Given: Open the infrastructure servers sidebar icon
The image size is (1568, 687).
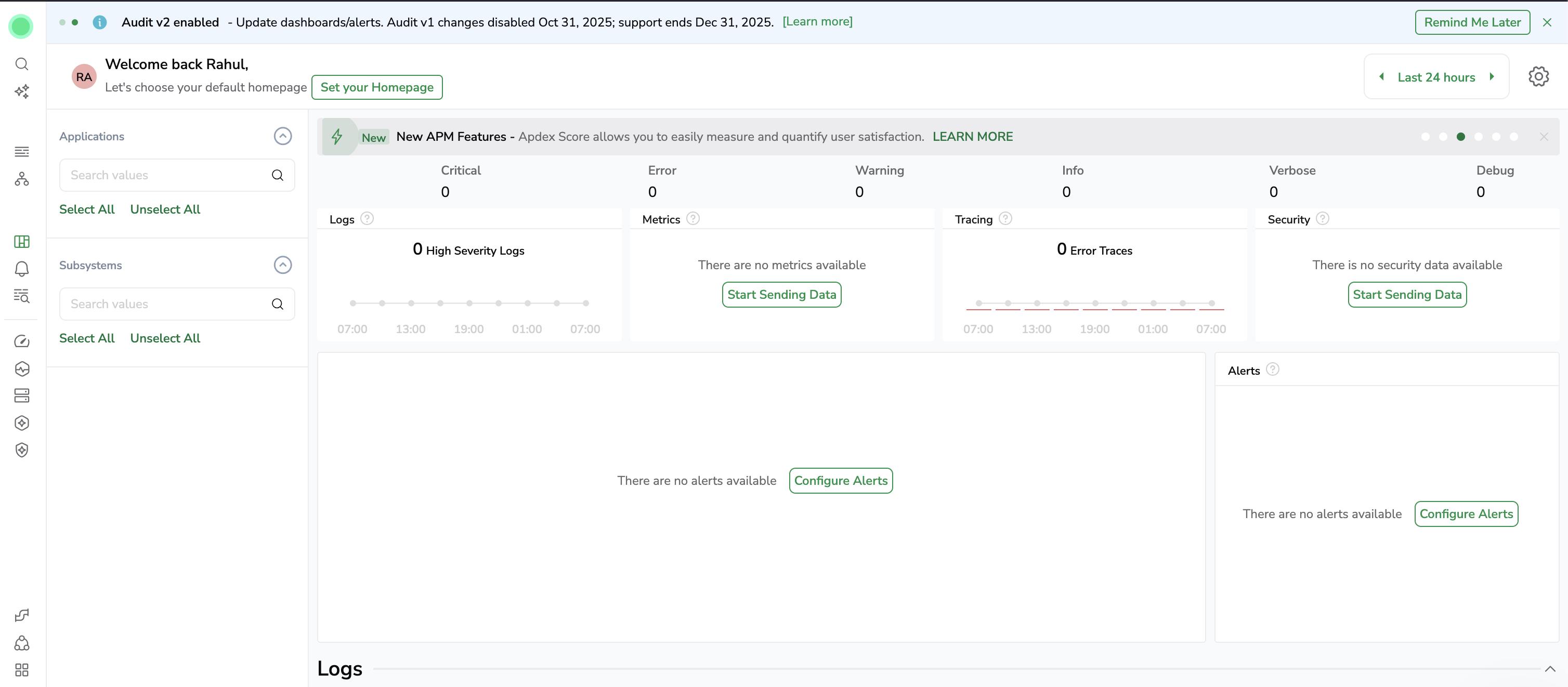Looking at the screenshot, I should pos(22,395).
